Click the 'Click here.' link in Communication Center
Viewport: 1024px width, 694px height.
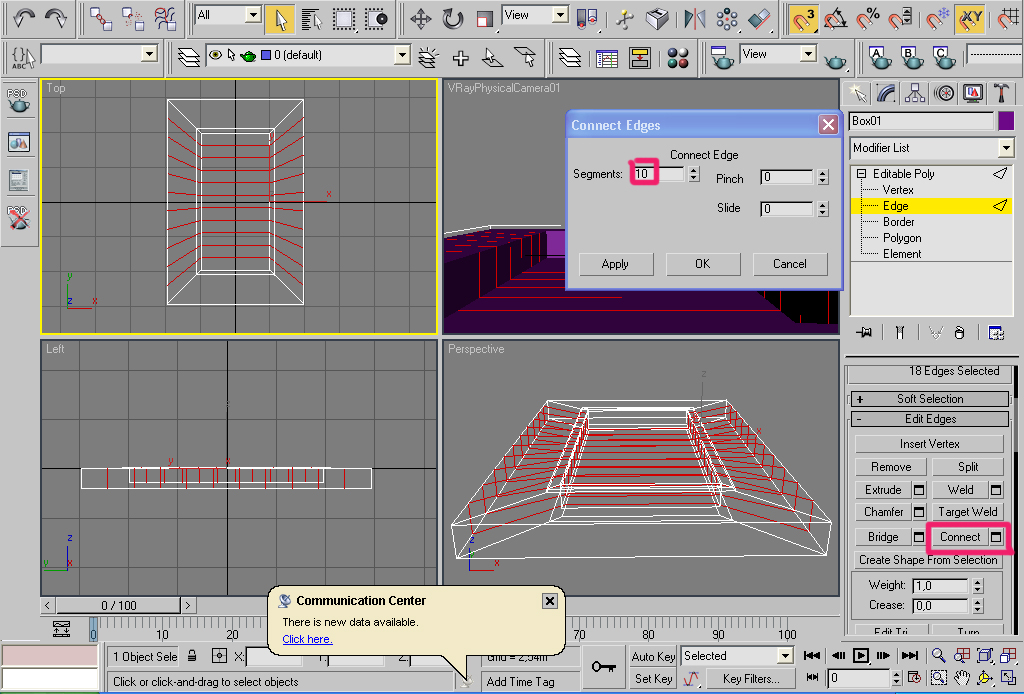pyautogui.click(x=307, y=639)
